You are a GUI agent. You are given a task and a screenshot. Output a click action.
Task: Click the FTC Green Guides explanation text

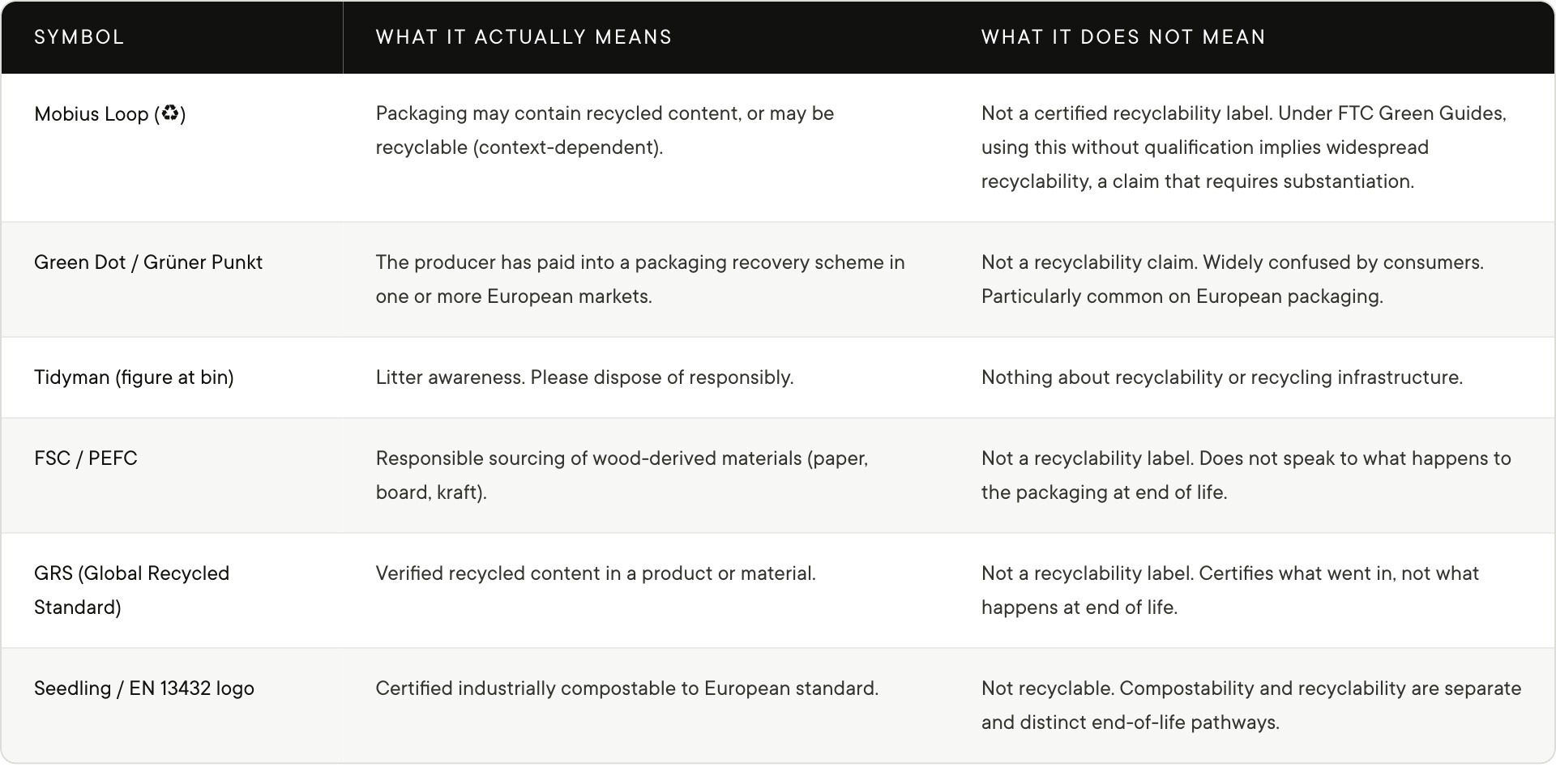1244,147
